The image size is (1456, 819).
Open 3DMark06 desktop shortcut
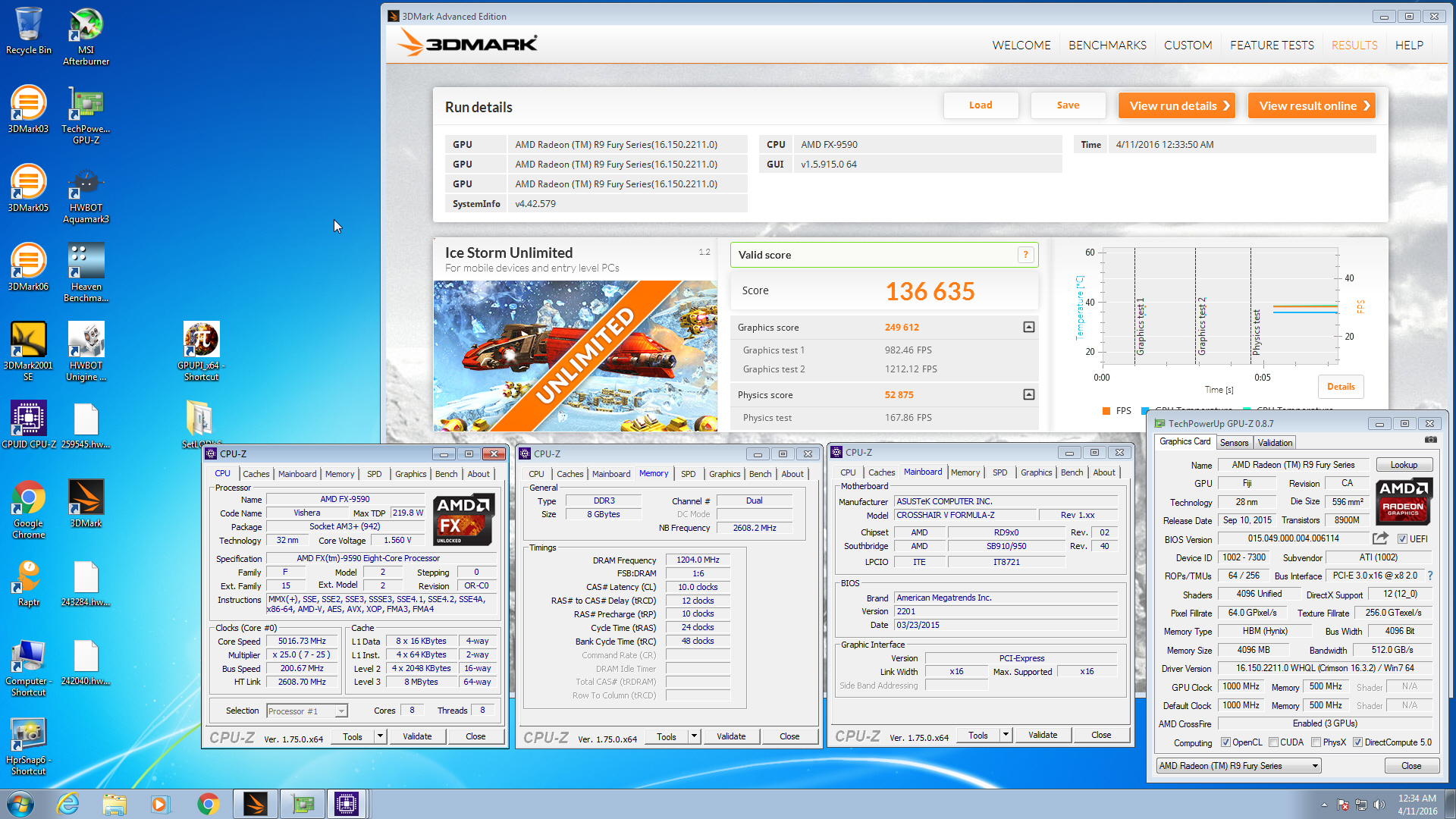(x=28, y=268)
